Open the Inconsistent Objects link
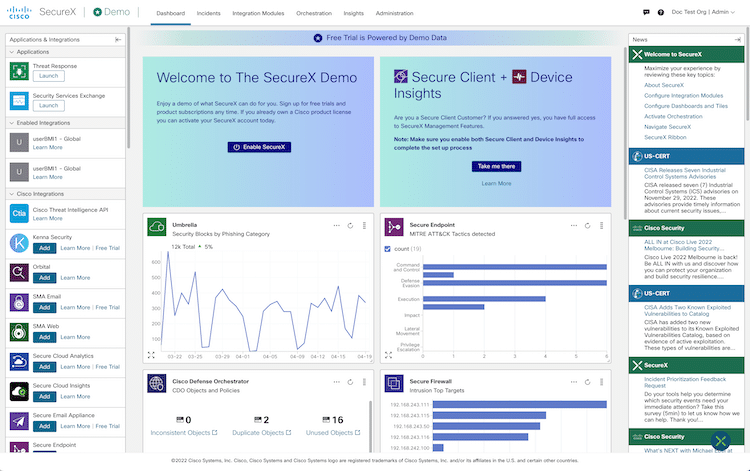Image resolution: width=750 pixels, height=471 pixels. [x=184, y=433]
